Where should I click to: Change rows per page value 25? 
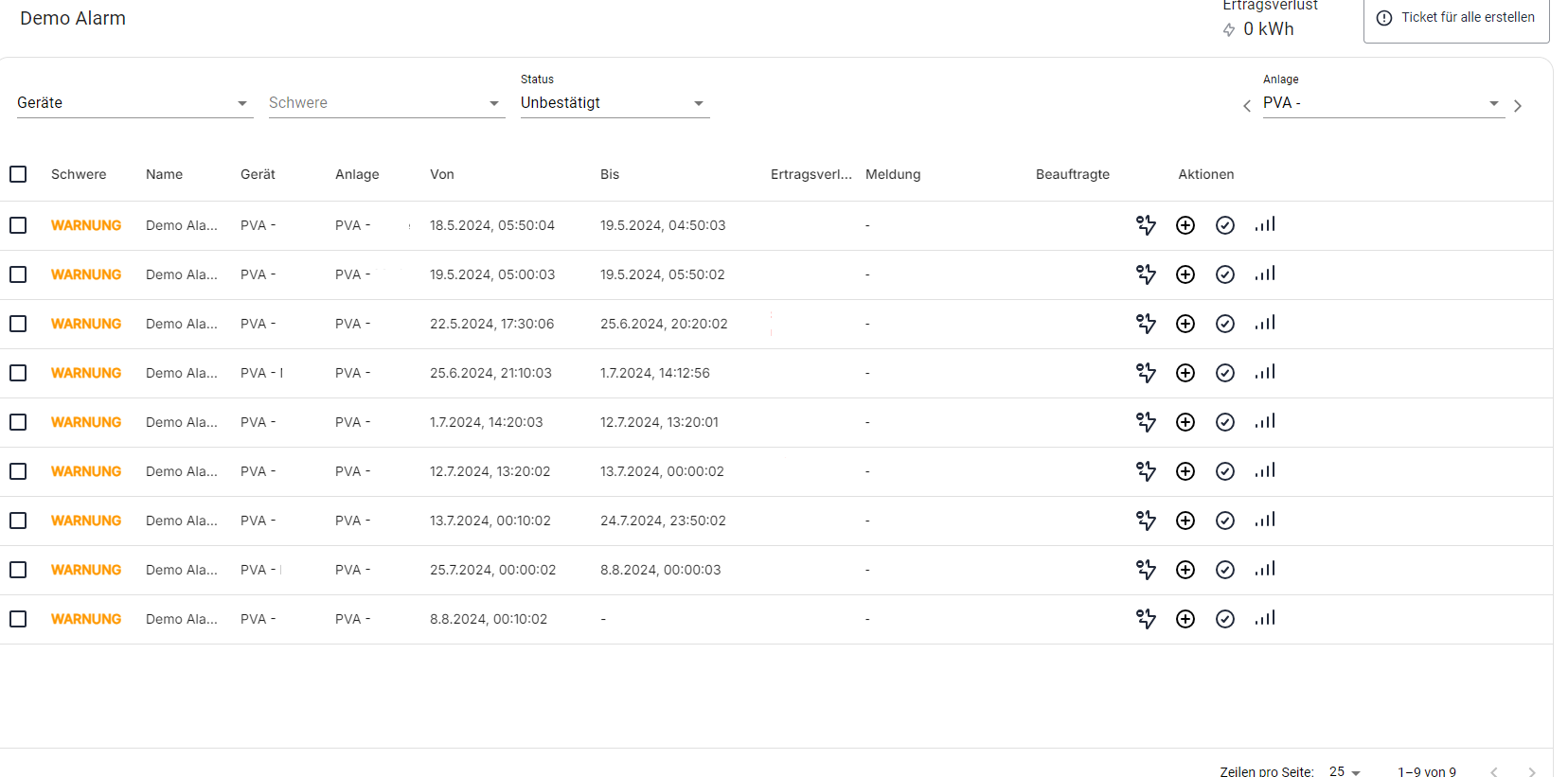(1345, 771)
